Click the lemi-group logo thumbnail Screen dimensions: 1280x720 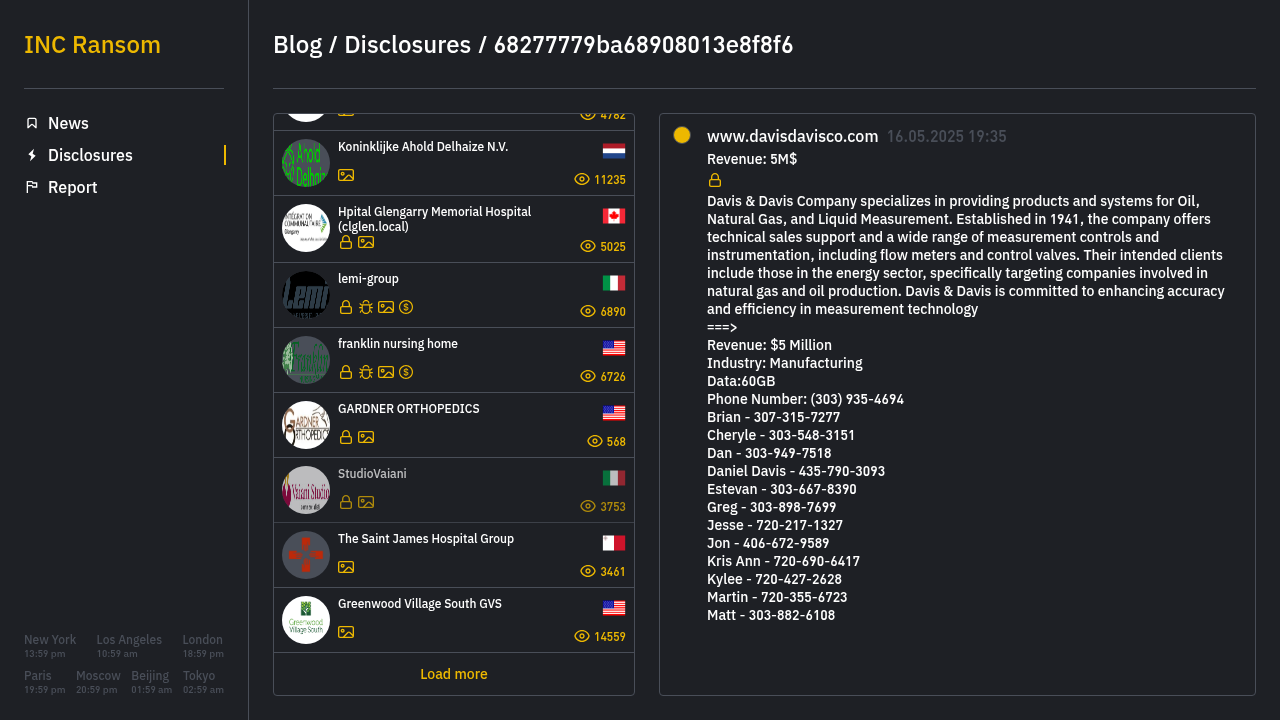(306, 295)
